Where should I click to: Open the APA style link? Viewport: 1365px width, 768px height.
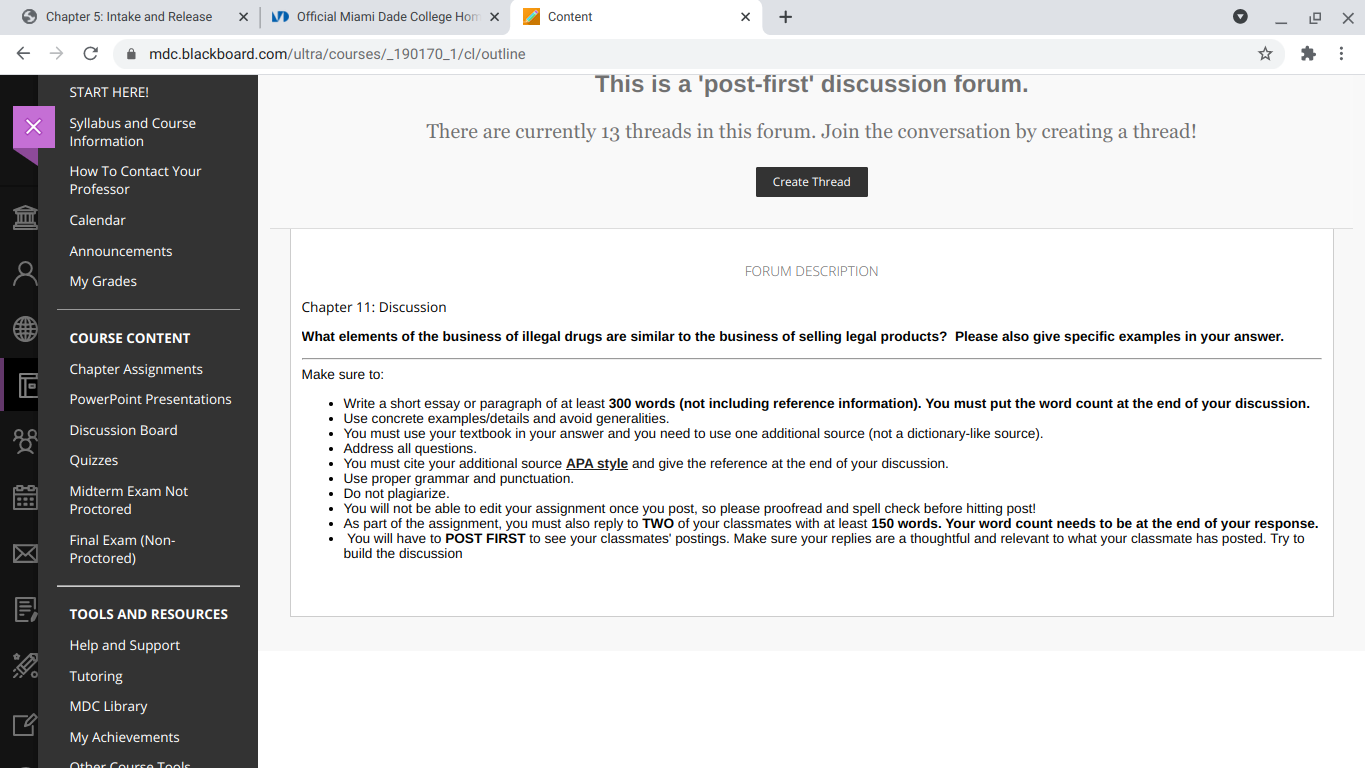[597, 463]
